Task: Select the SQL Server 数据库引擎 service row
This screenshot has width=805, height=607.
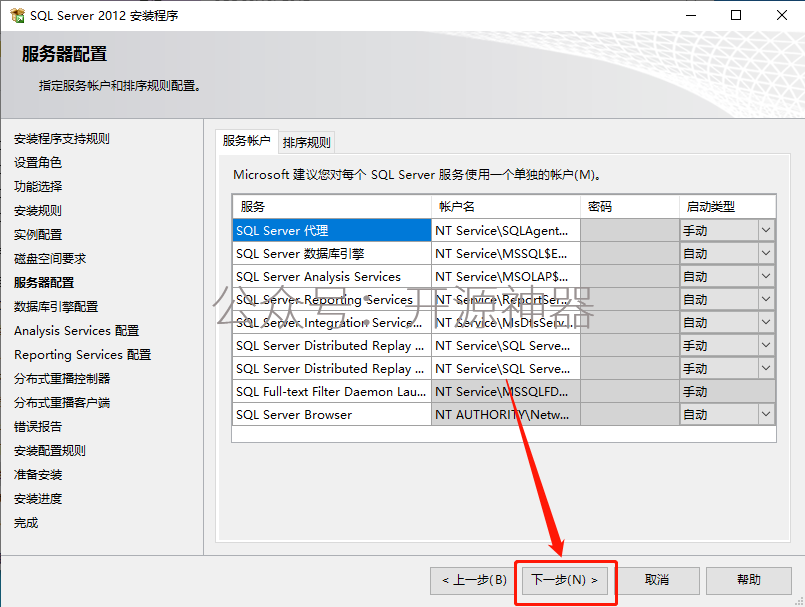Action: (332, 254)
